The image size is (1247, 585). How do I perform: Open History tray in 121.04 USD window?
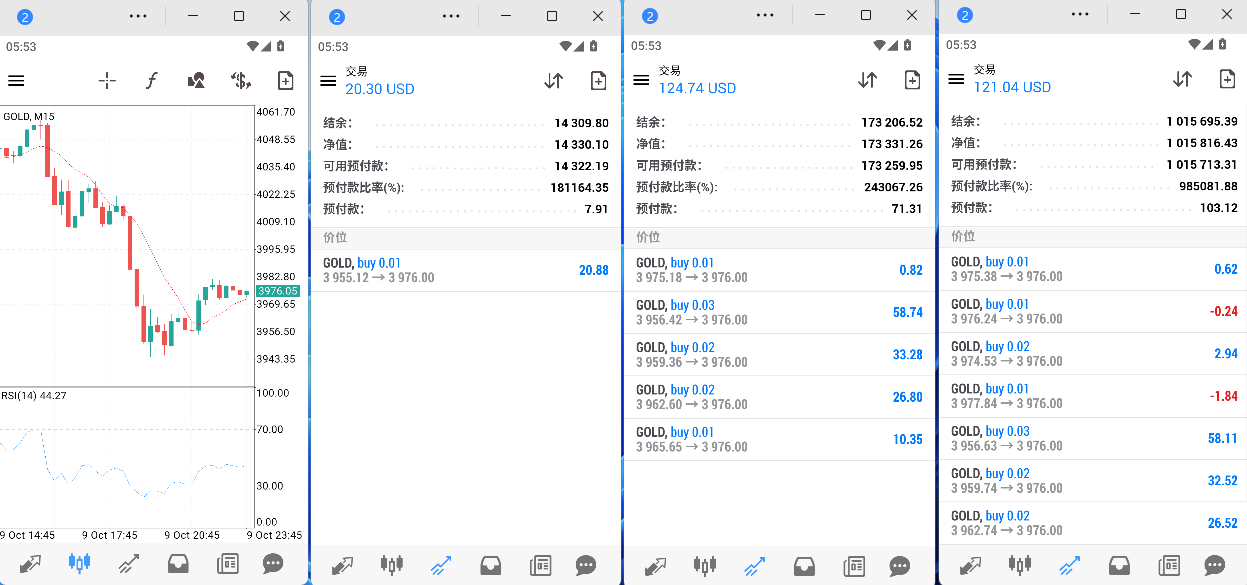point(1120,566)
